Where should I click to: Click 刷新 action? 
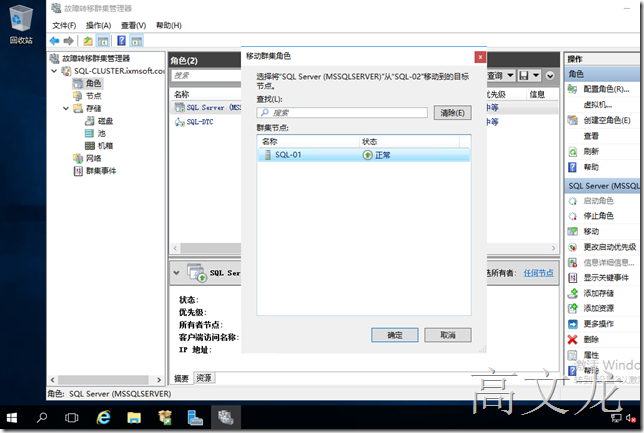point(591,152)
